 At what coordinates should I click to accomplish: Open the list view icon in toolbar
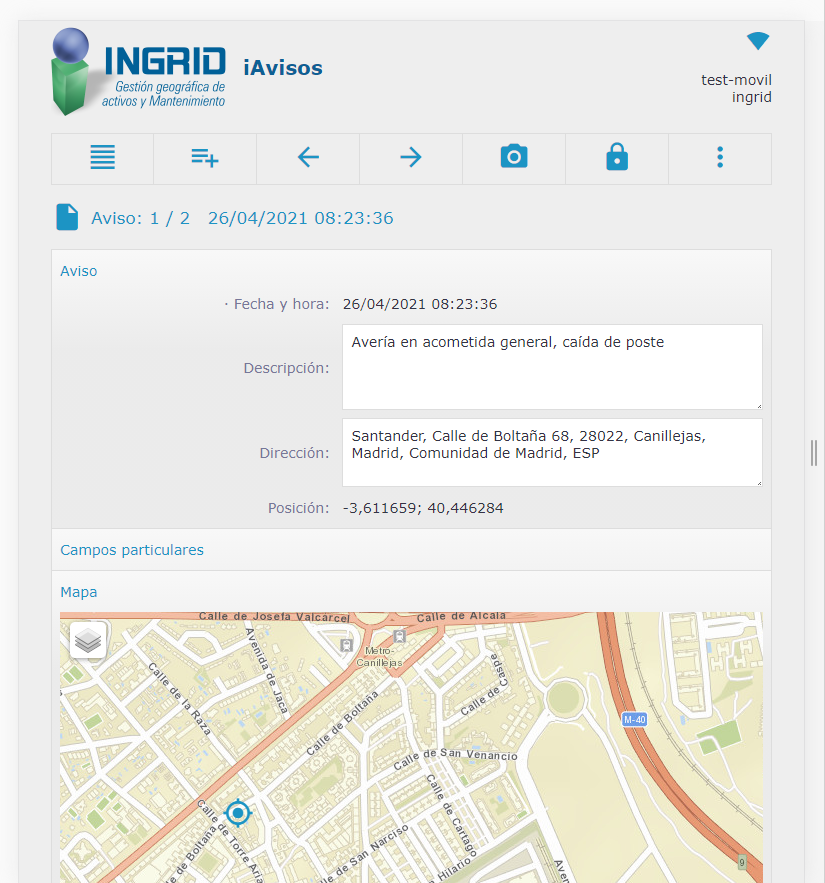pyautogui.click(x=102, y=158)
